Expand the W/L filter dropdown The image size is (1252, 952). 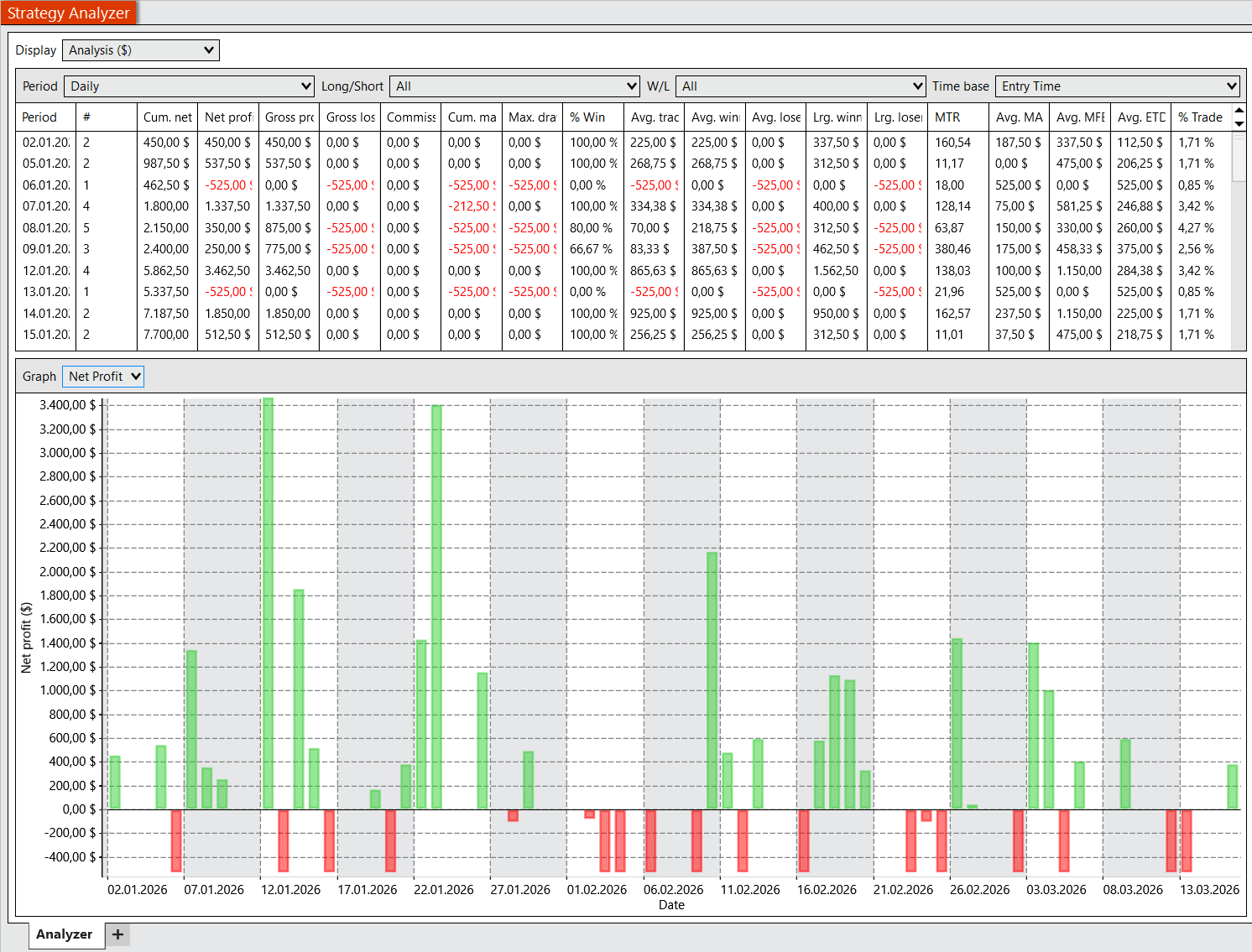coord(801,86)
